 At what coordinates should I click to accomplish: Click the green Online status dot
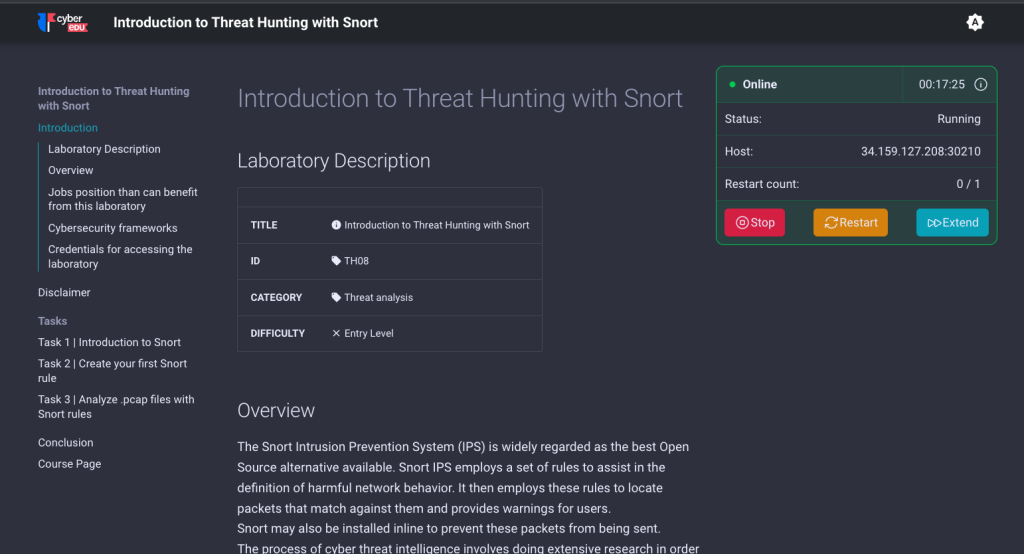click(x=732, y=84)
